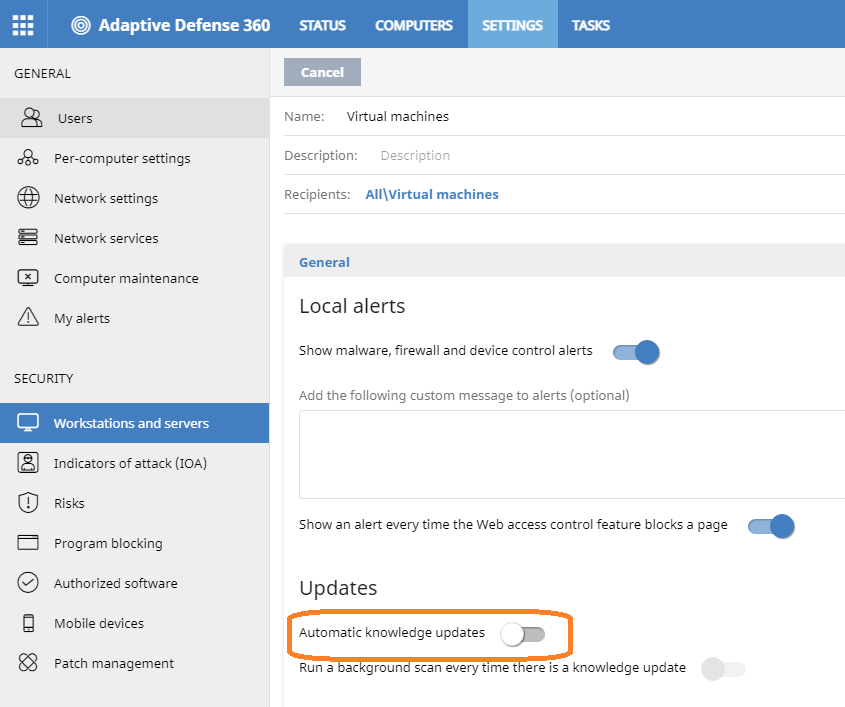Go to the TASKS tab
The height and width of the screenshot is (707, 845).
point(591,25)
